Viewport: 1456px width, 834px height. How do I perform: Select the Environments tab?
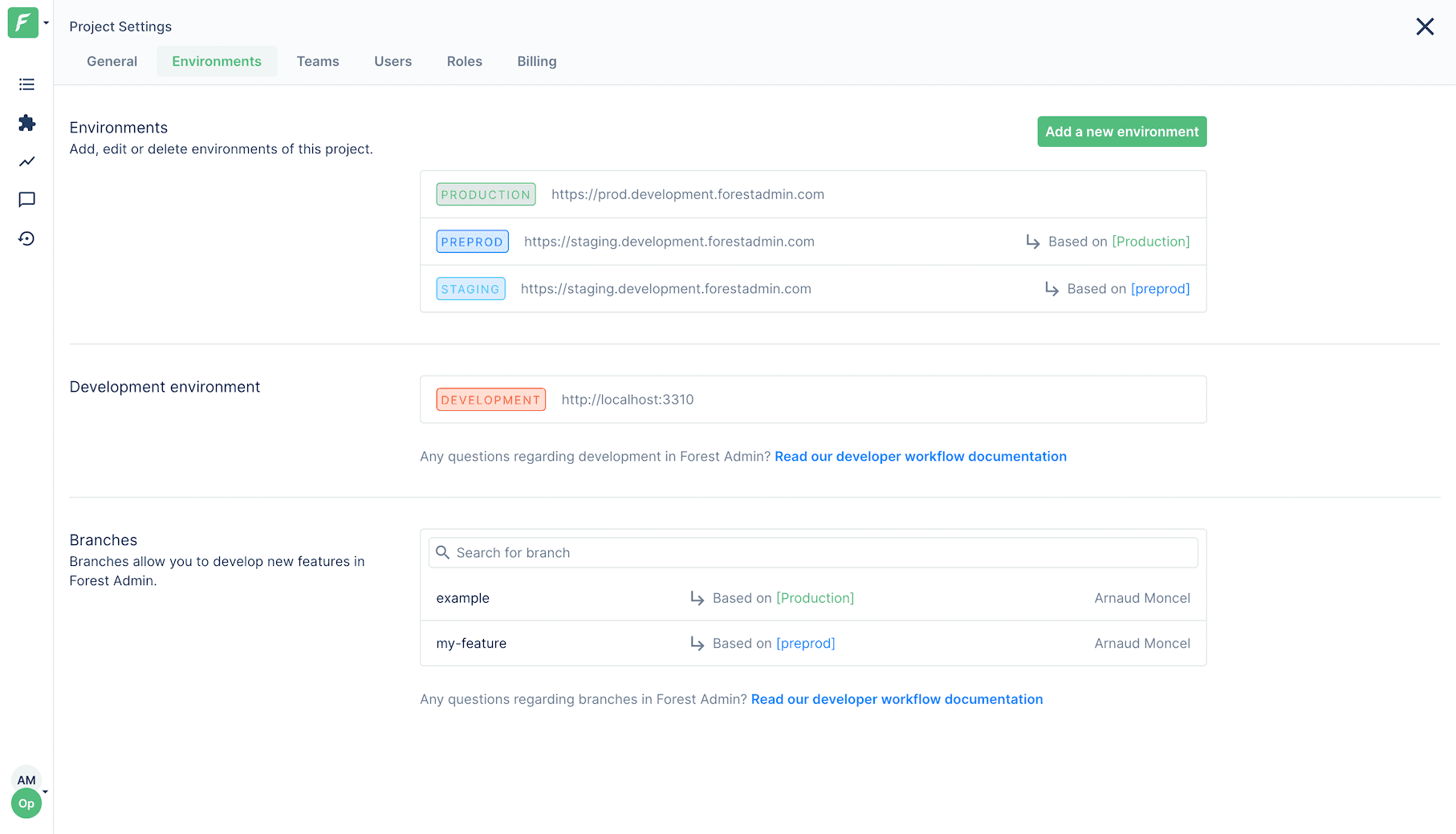point(217,61)
